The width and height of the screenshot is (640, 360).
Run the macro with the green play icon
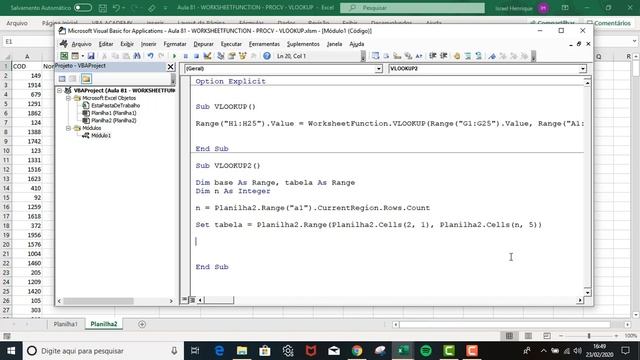tap(174, 56)
